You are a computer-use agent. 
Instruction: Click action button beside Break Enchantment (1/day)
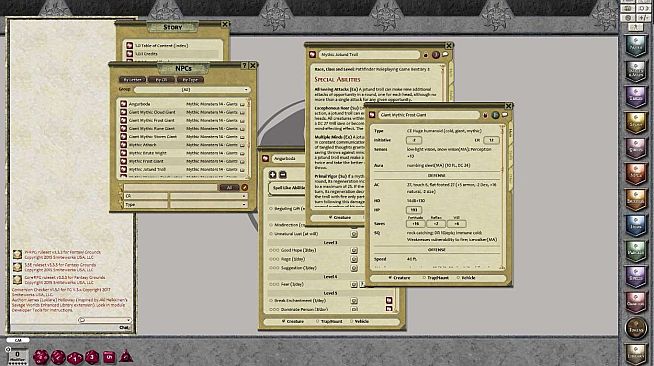354,301
